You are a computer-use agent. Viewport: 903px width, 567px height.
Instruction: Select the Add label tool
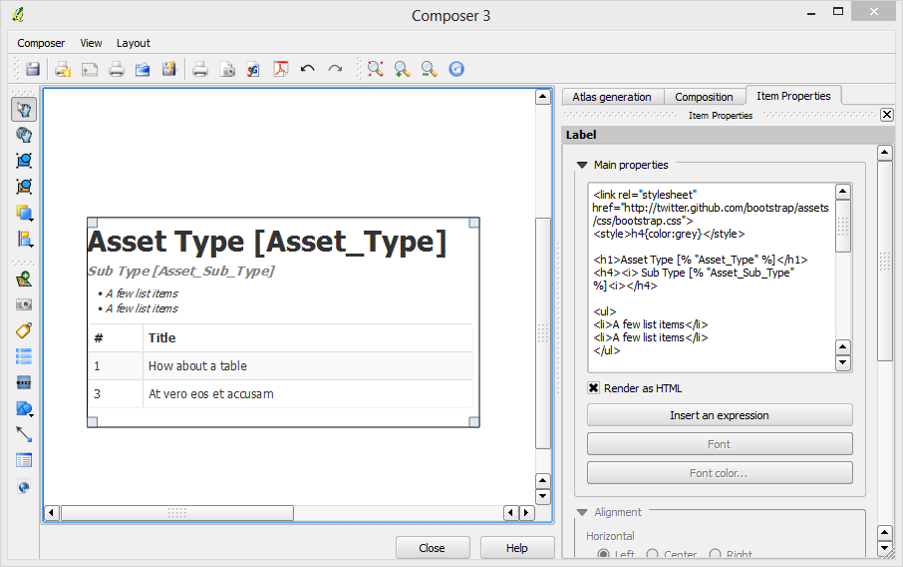click(x=24, y=330)
